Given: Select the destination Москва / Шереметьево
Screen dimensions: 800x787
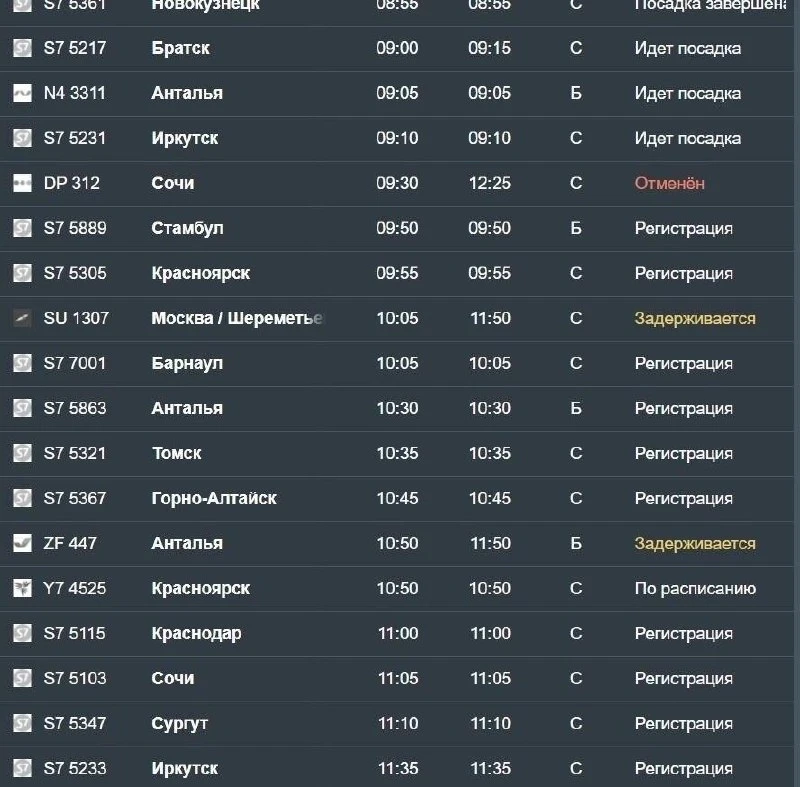Looking at the screenshot, I should point(237,318).
